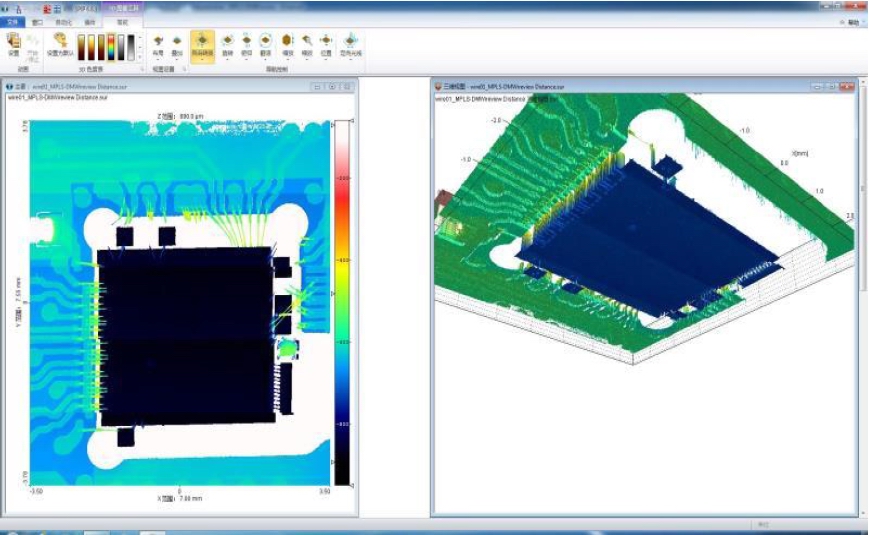
Task: Click the greyed start/stop animation button
Action: coord(32,47)
